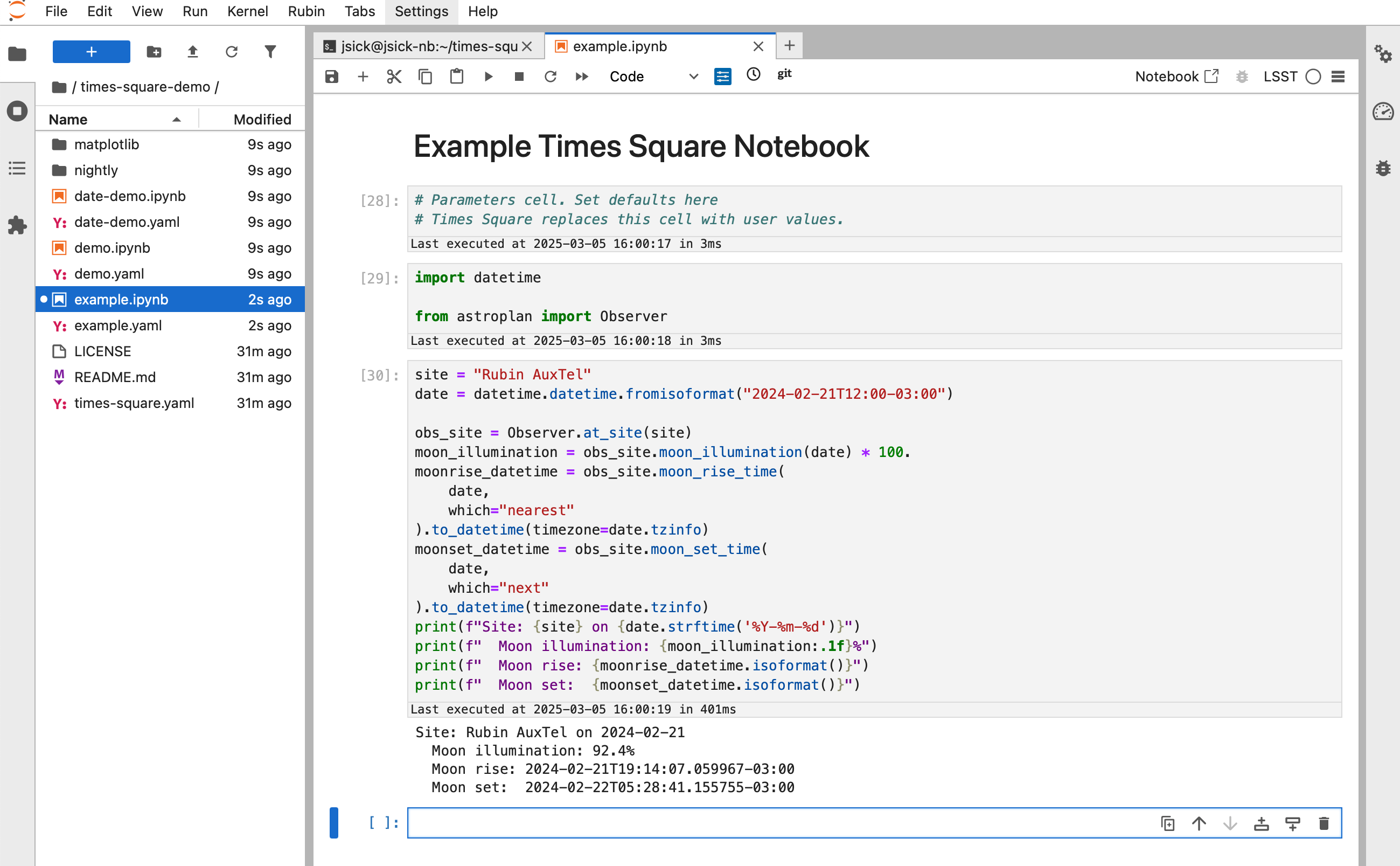
Task: Select the LICENSE file
Action: [x=170, y=351]
